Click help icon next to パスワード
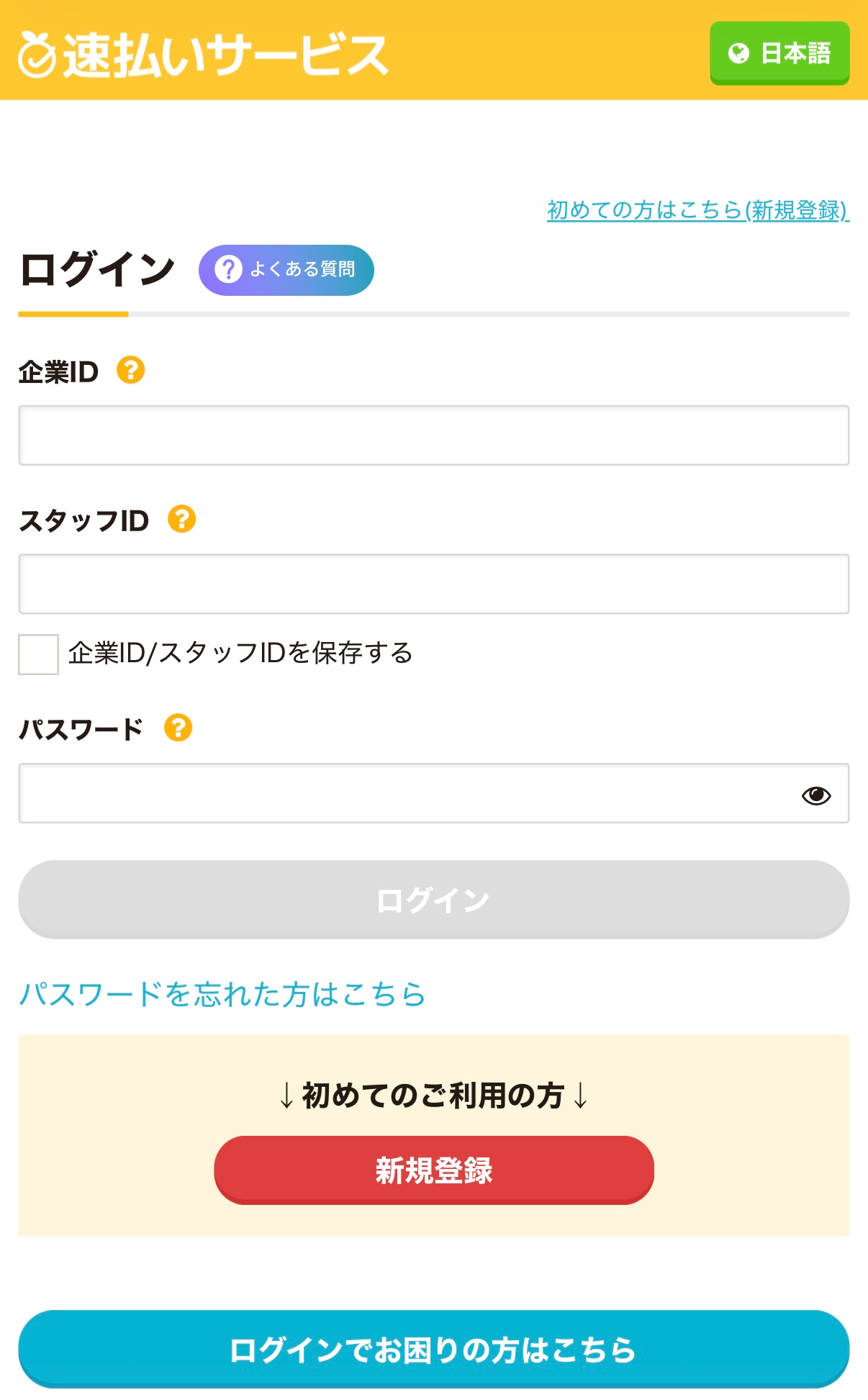Image resolution: width=868 pixels, height=1400 pixels. (178, 728)
